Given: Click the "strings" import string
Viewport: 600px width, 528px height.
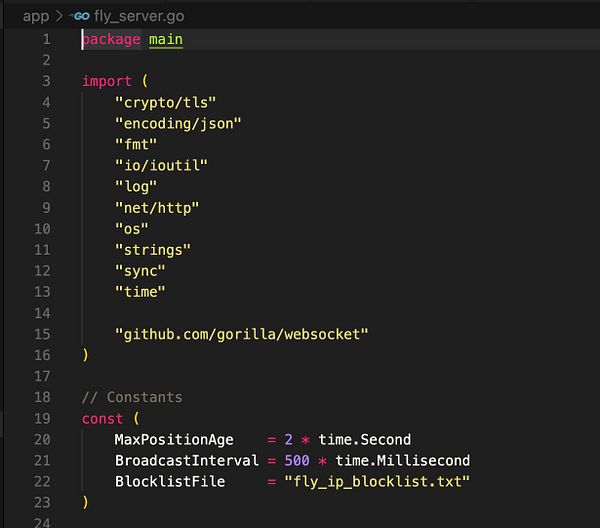Looking at the screenshot, I should tap(153, 250).
